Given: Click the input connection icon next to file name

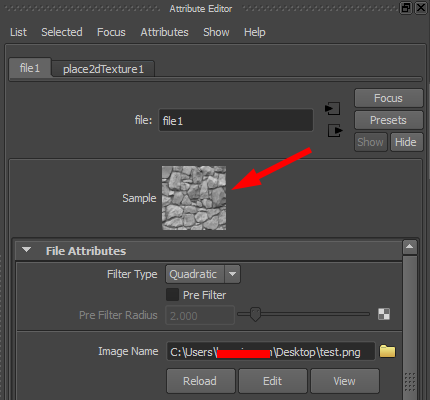Looking at the screenshot, I should pyautogui.click(x=333, y=108).
